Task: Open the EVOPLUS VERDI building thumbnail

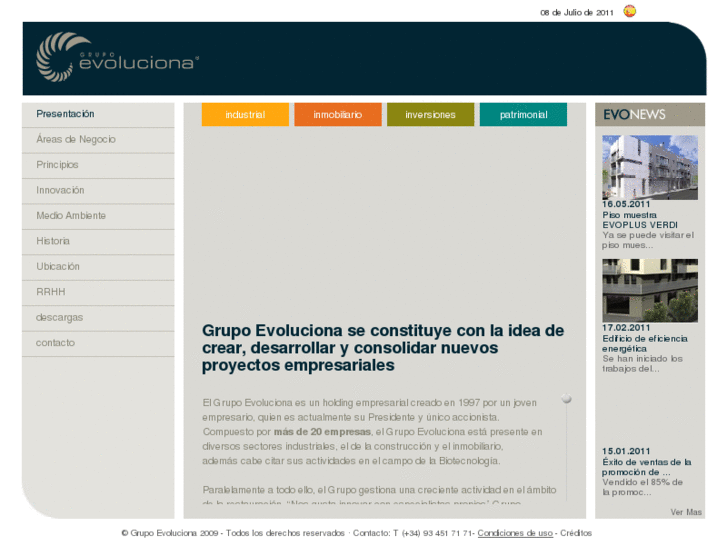Action: (649, 166)
